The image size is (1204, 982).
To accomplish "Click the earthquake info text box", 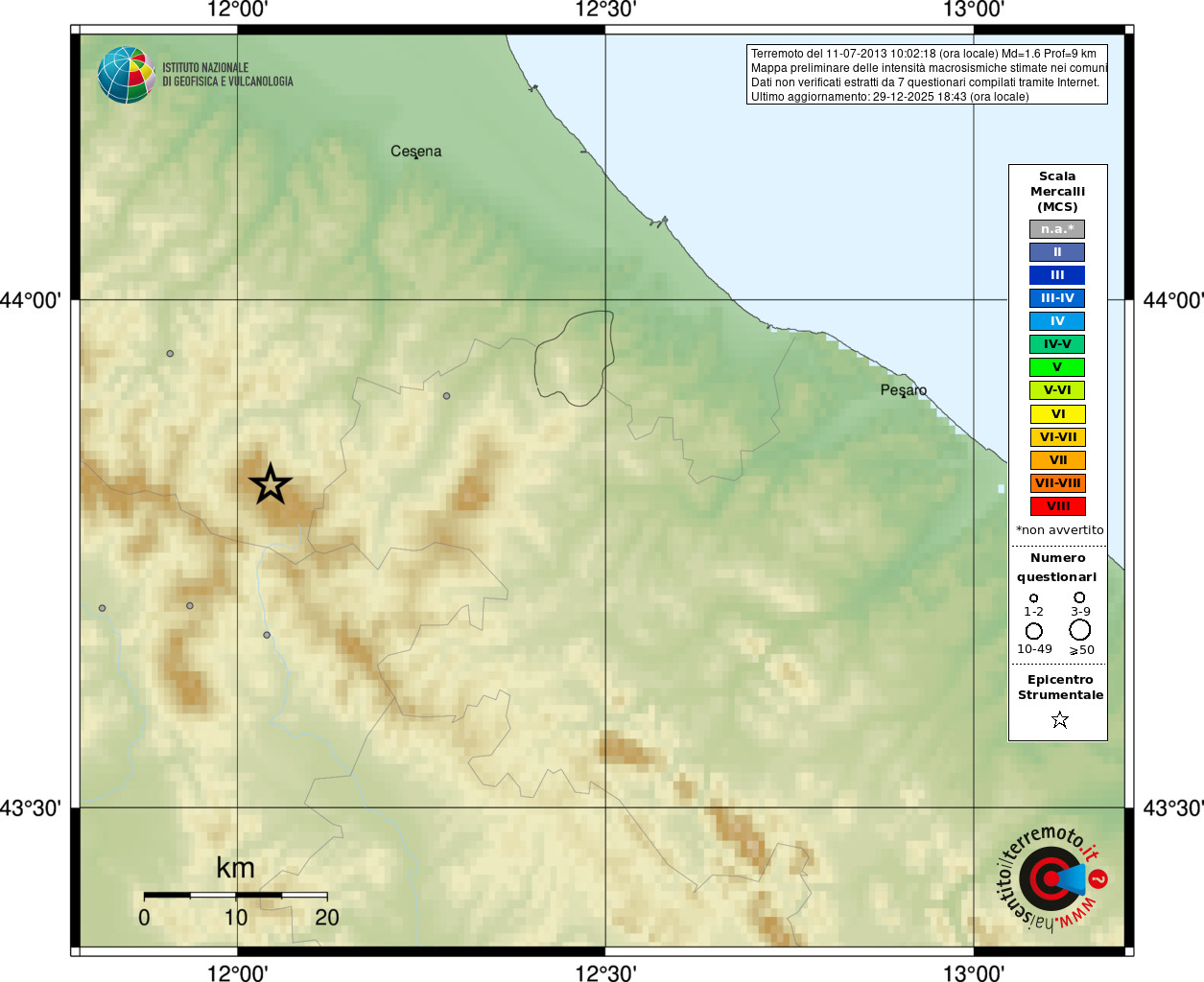I will tap(927, 75).
